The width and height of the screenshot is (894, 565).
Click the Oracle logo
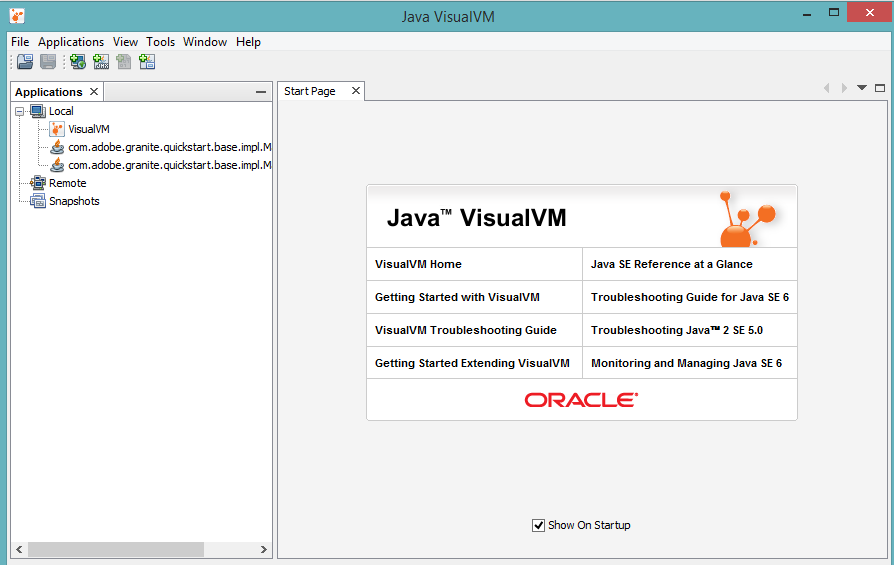click(x=581, y=400)
